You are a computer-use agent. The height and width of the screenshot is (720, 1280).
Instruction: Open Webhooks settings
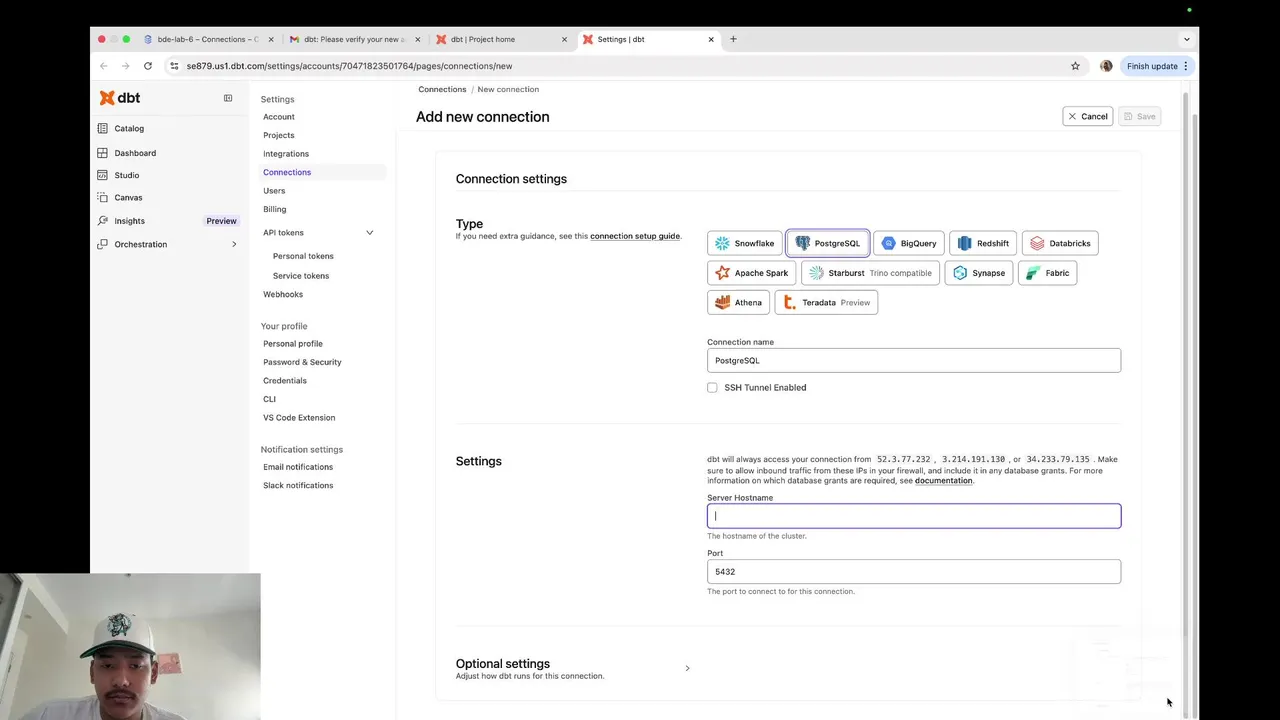coord(283,294)
